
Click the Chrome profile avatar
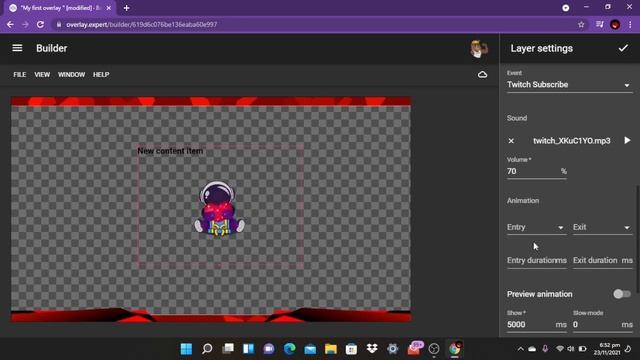point(615,24)
